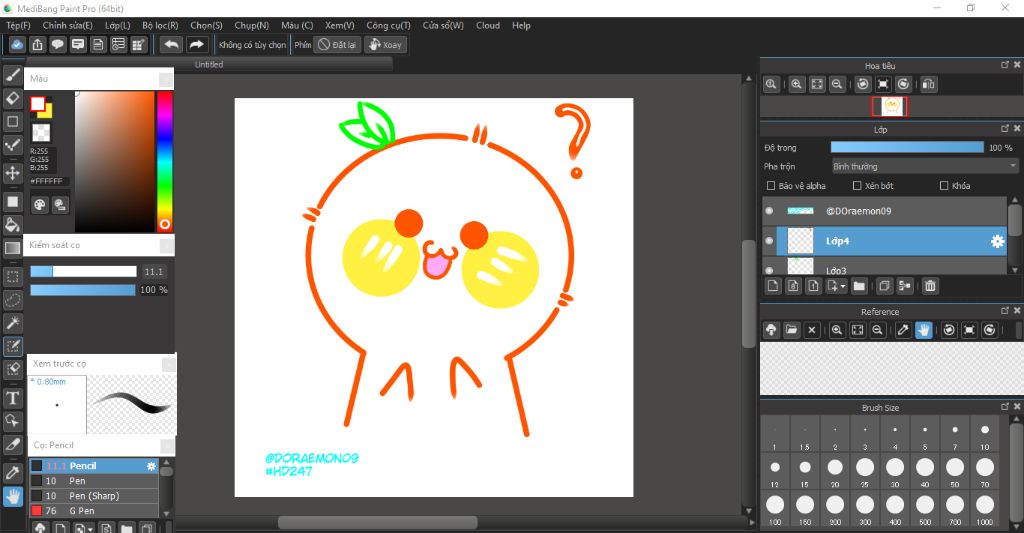Select the G Pen brush
The image size is (1024, 533).
(x=80, y=511)
